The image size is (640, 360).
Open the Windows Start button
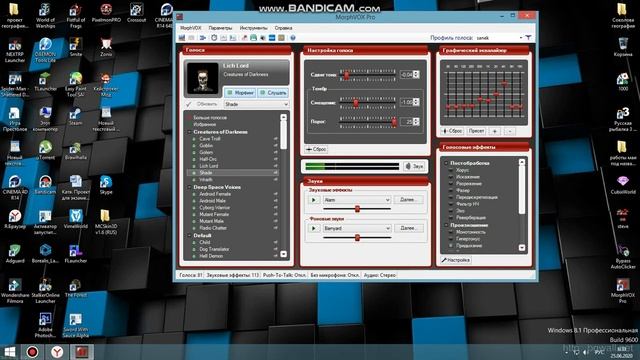pyautogui.click(x=9, y=352)
